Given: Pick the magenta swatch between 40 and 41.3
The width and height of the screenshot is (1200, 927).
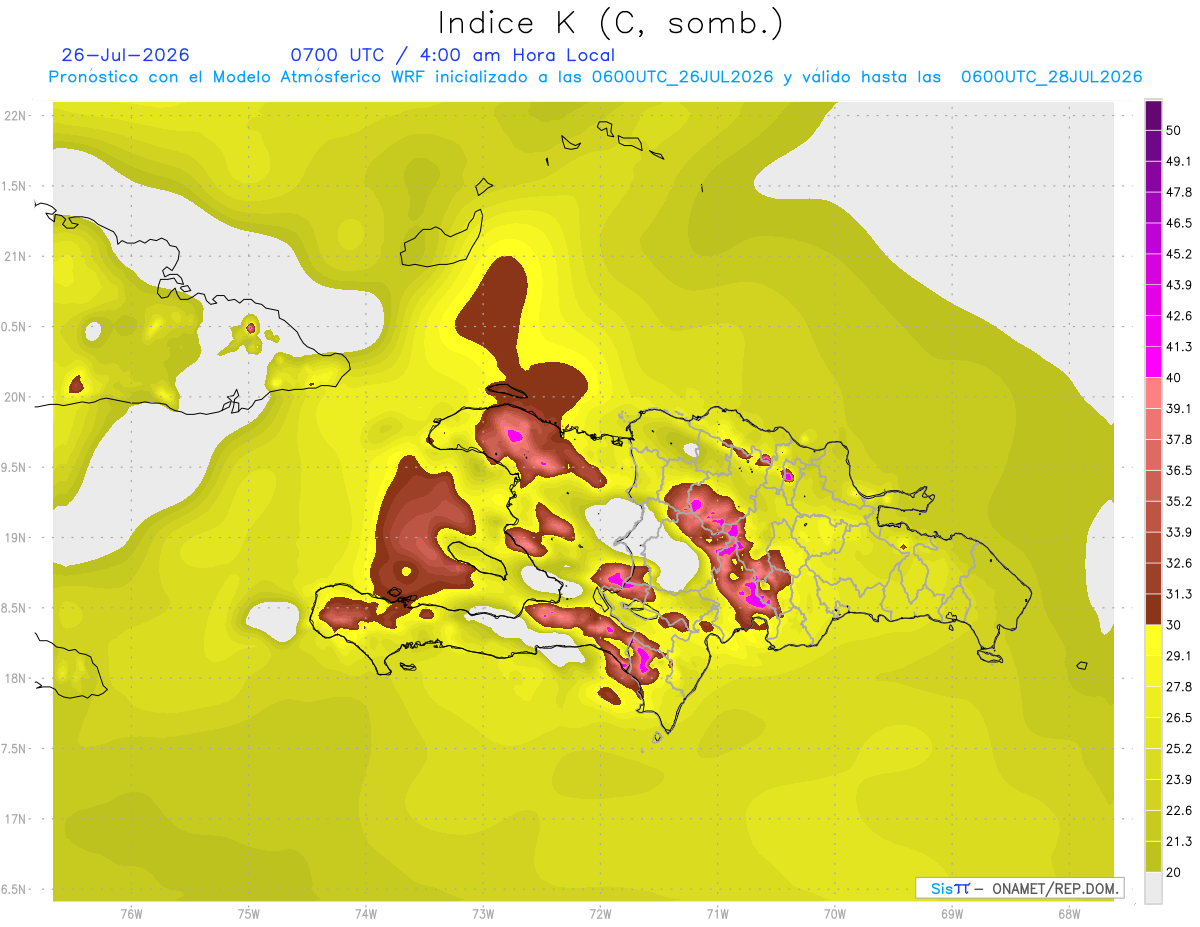Looking at the screenshot, I should pyautogui.click(x=1154, y=362).
